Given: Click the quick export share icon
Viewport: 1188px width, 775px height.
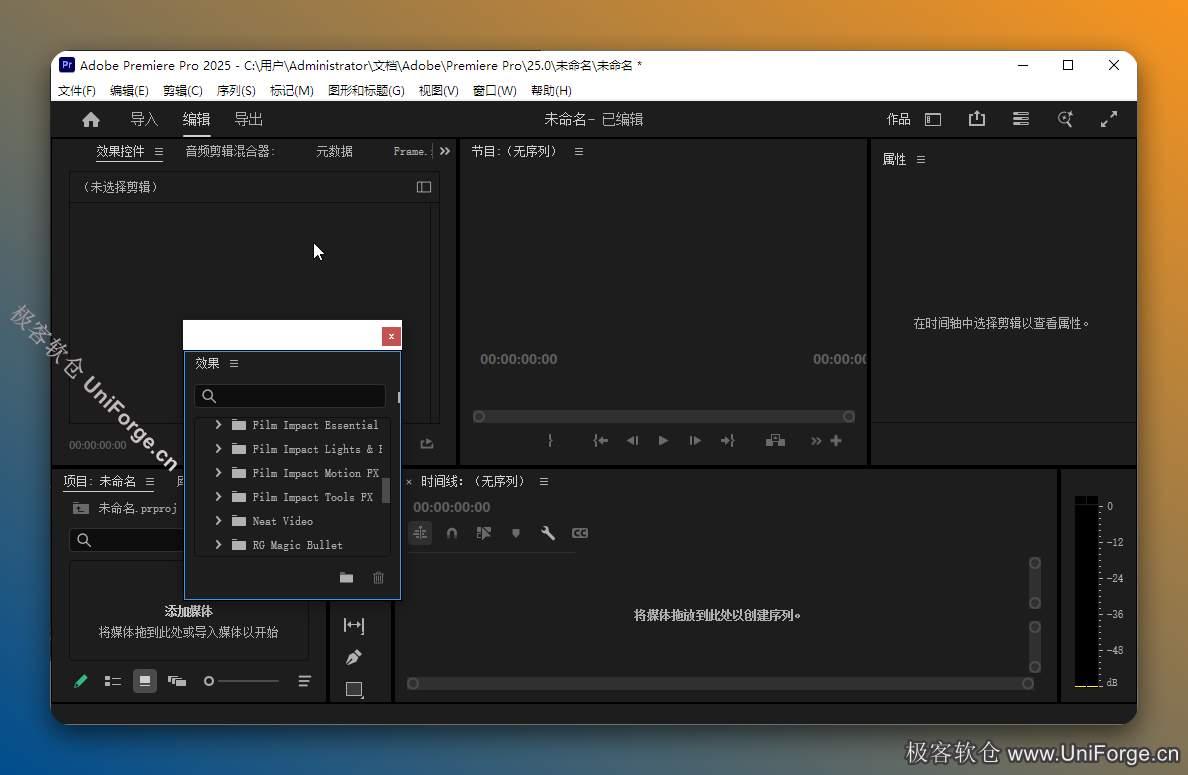Looking at the screenshot, I should coord(977,119).
